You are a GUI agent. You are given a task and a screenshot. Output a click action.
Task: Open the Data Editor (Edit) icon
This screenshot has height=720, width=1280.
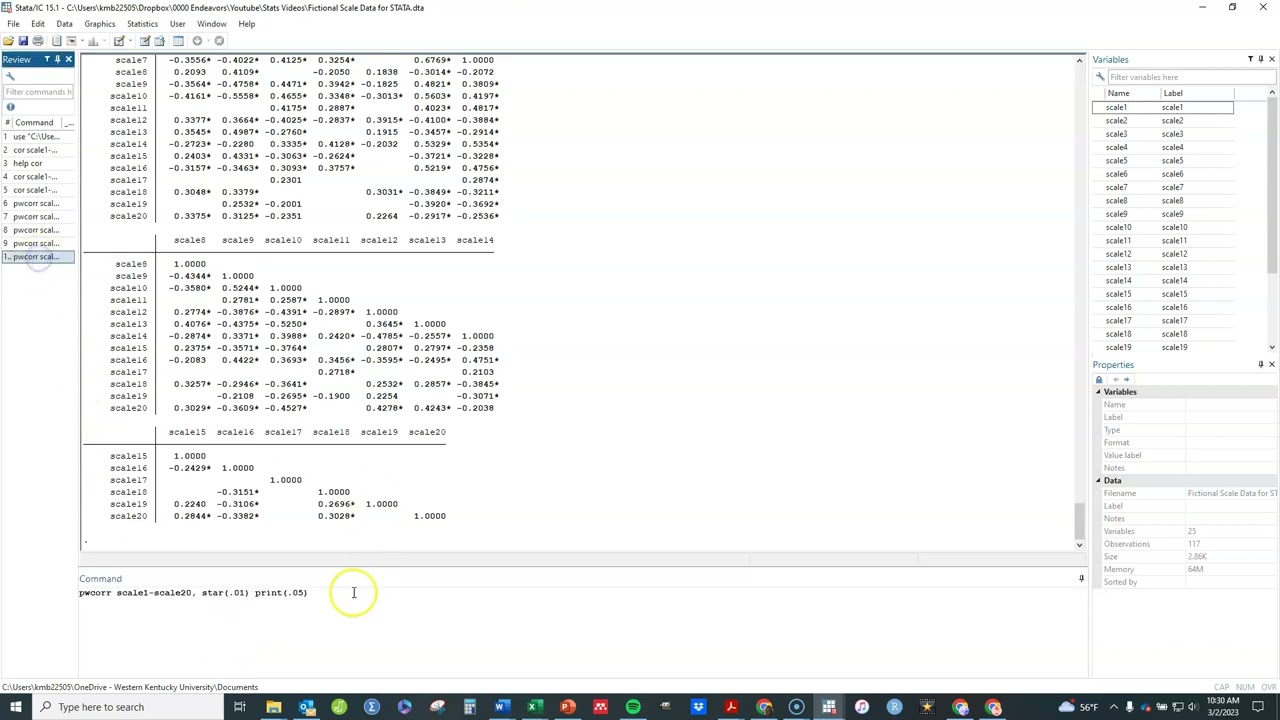[145, 41]
